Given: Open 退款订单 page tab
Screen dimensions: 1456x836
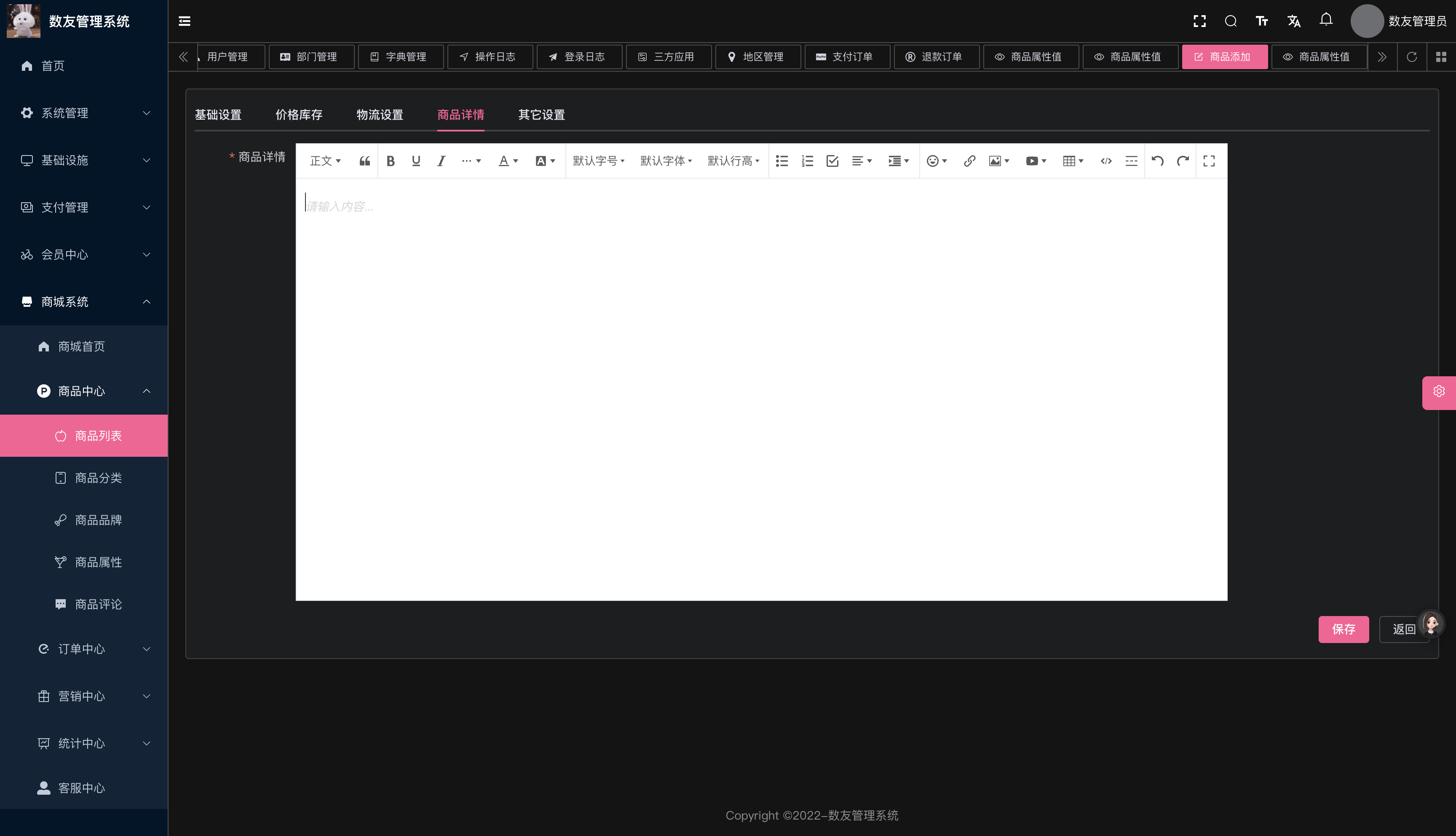Looking at the screenshot, I should click(937, 57).
